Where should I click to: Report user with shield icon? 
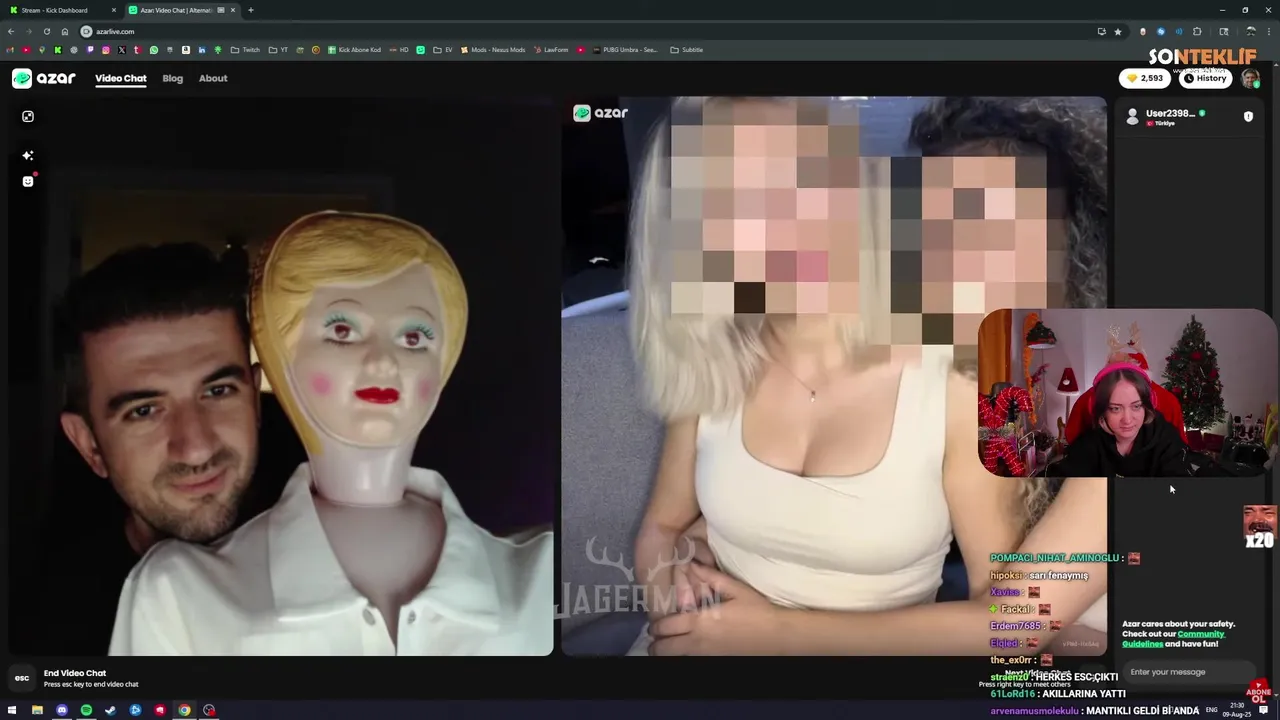pyautogui.click(x=1248, y=117)
